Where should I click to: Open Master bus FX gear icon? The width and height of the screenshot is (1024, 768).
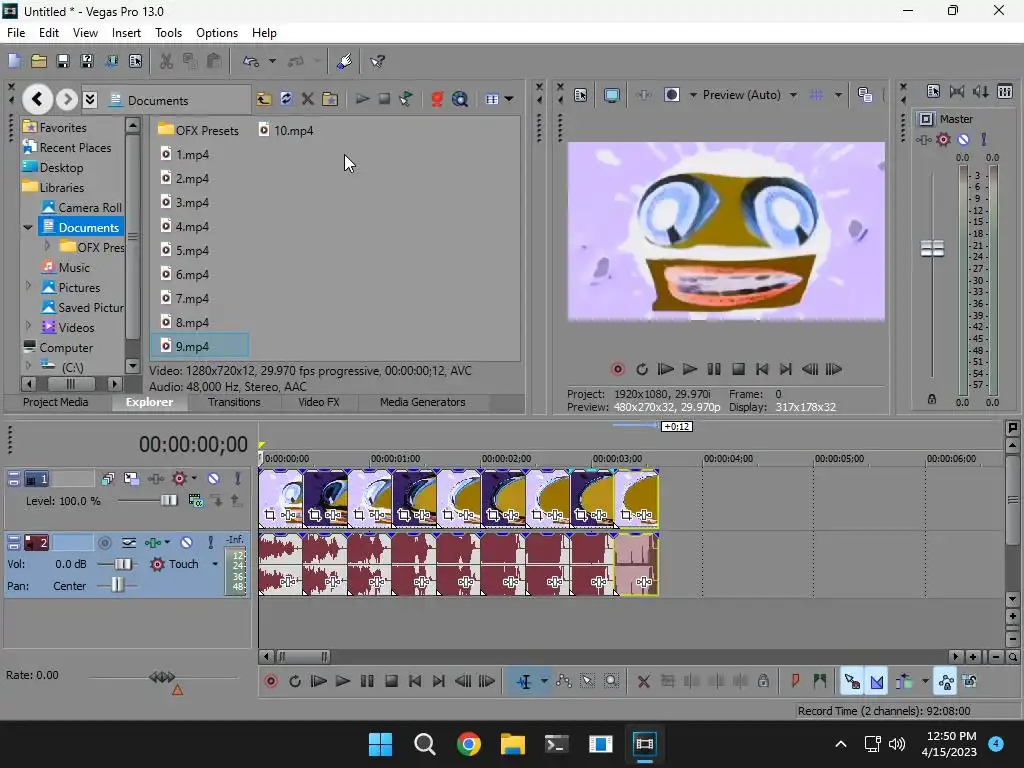pos(943,139)
